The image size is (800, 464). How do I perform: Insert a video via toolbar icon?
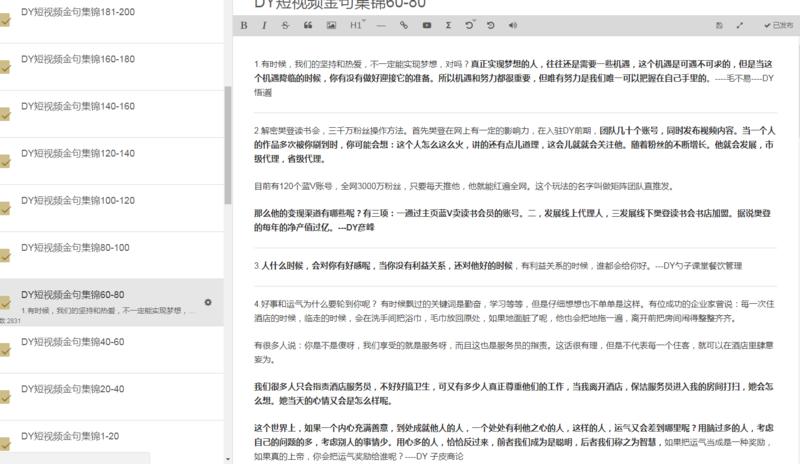click(x=427, y=25)
